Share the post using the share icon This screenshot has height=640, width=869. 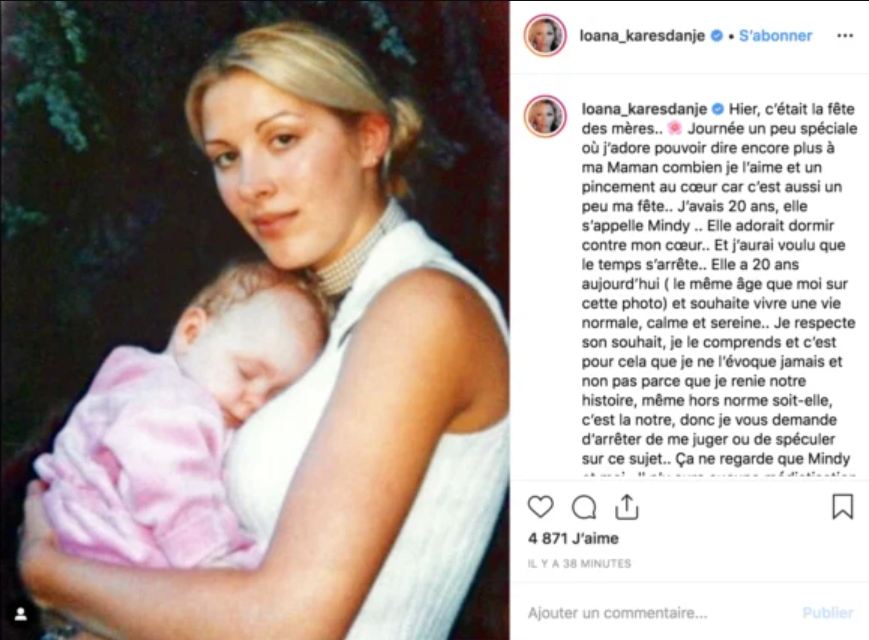tap(626, 507)
